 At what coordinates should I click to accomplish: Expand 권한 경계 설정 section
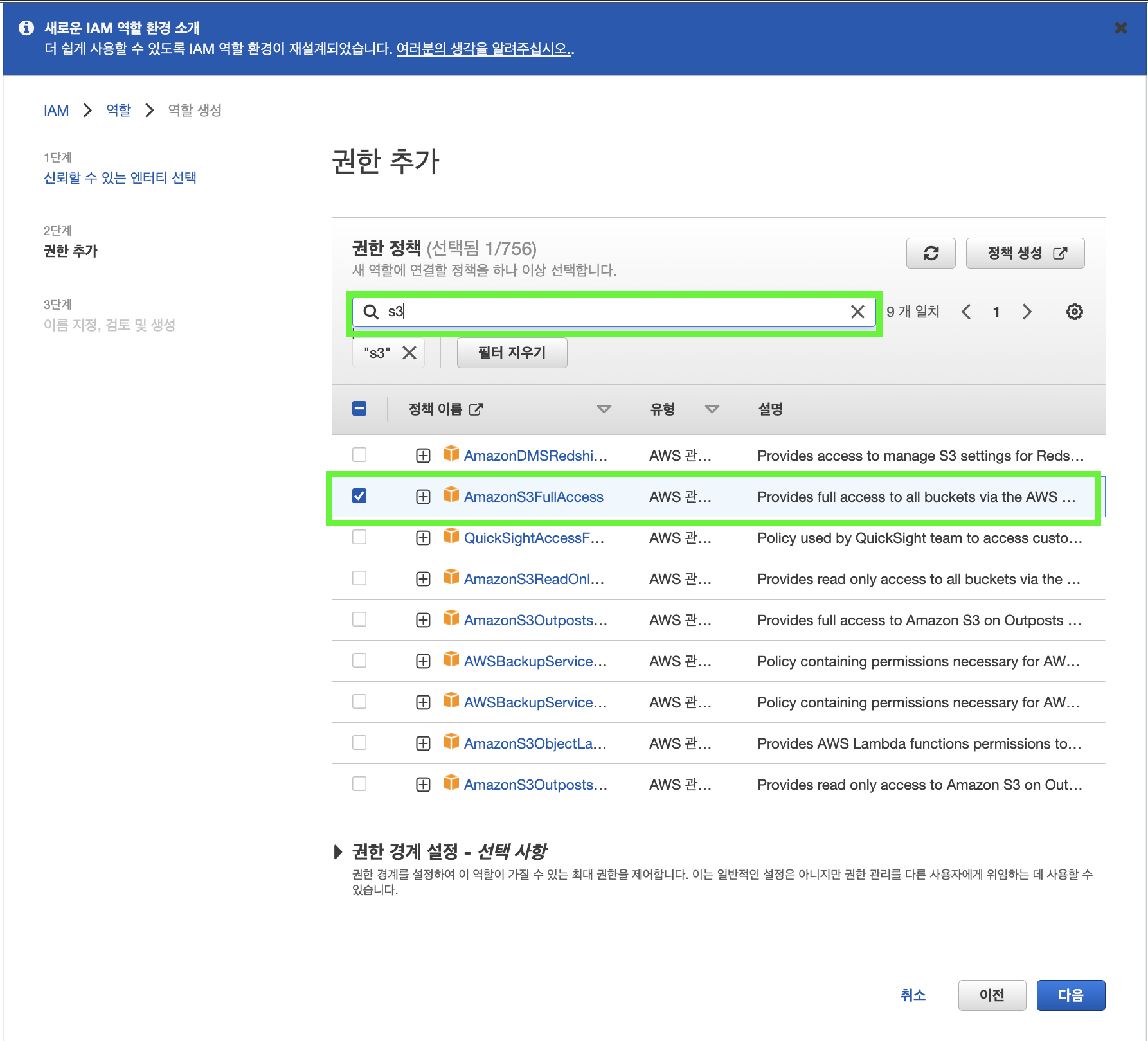click(339, 852)
